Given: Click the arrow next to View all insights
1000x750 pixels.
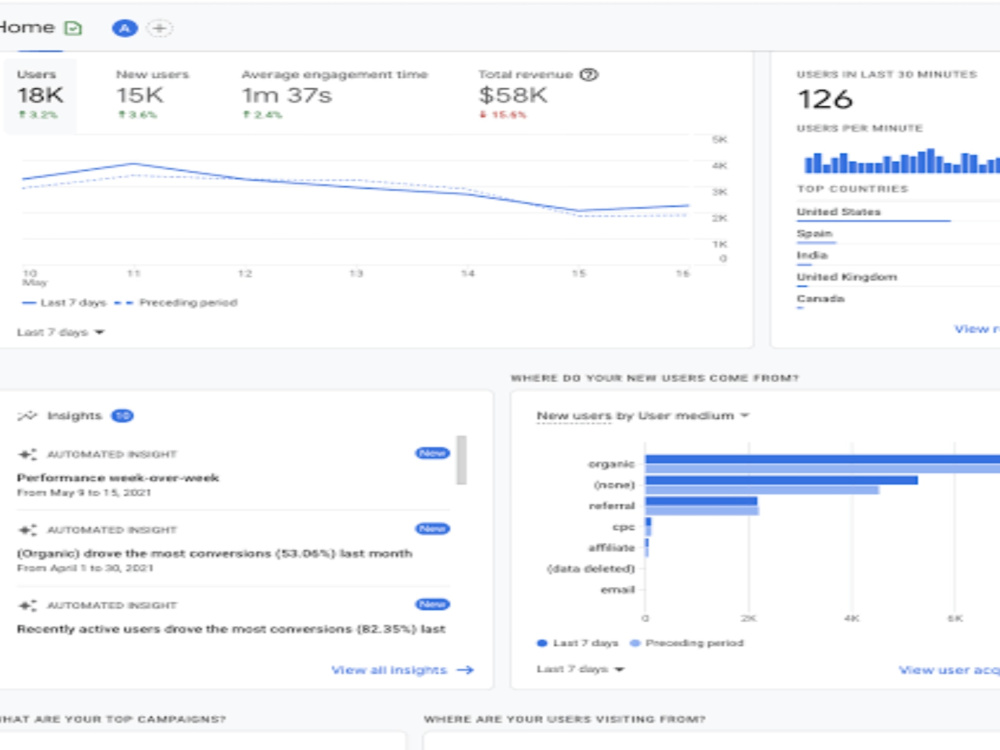Looking at the screenshot, I should pyautogui.click(x=466, y=670).
